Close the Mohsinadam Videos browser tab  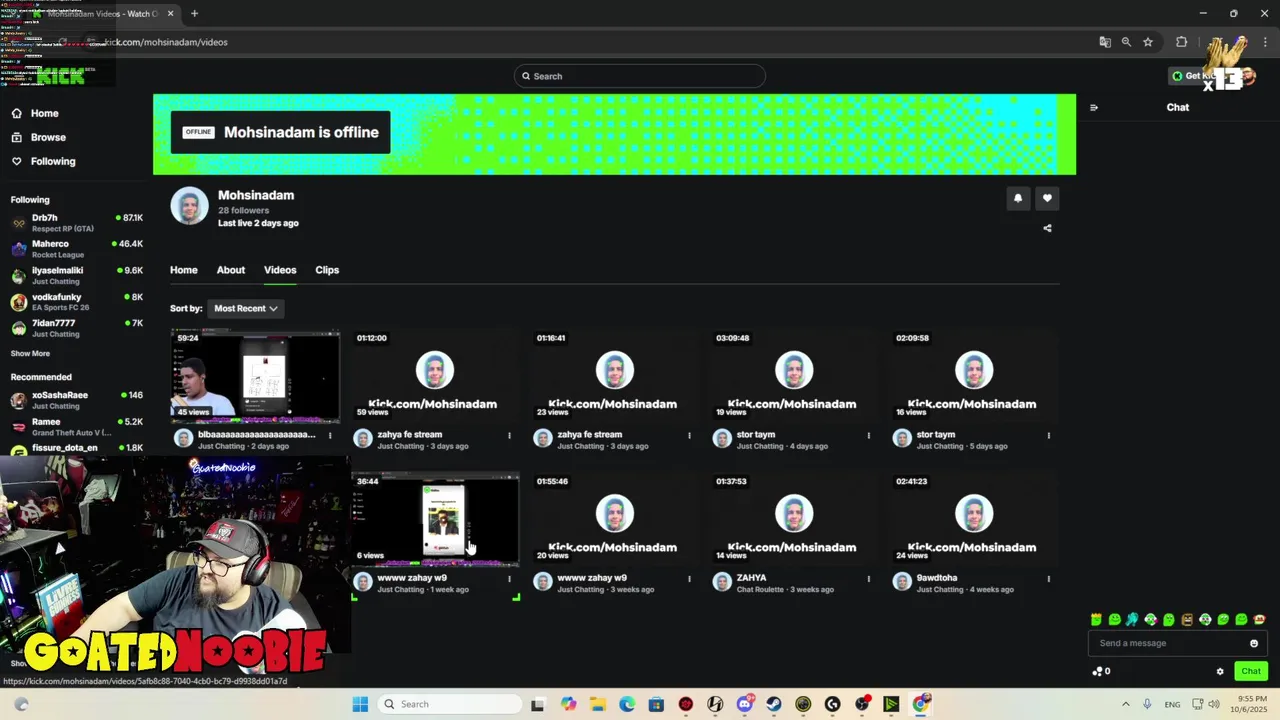point(170,14)
